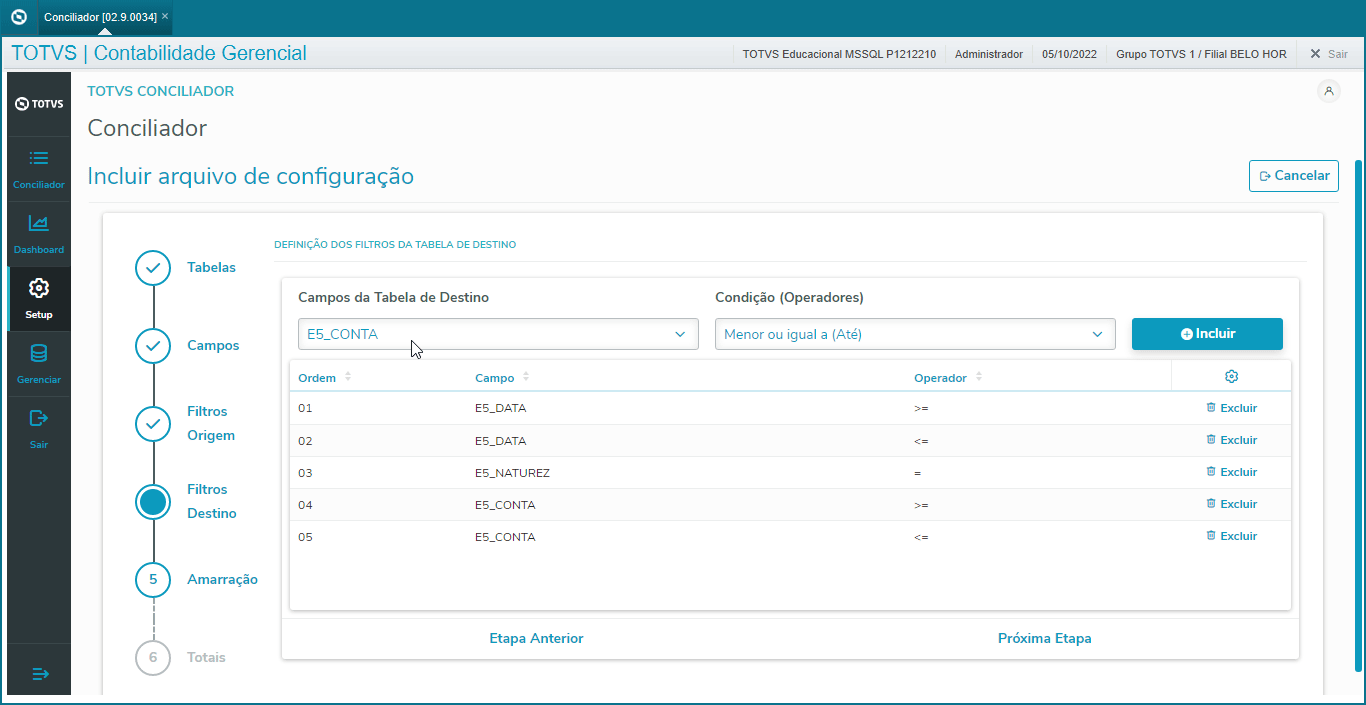Click the Campos step label
The width and height of the screenshot is (1366, 705).
point(213,346)
